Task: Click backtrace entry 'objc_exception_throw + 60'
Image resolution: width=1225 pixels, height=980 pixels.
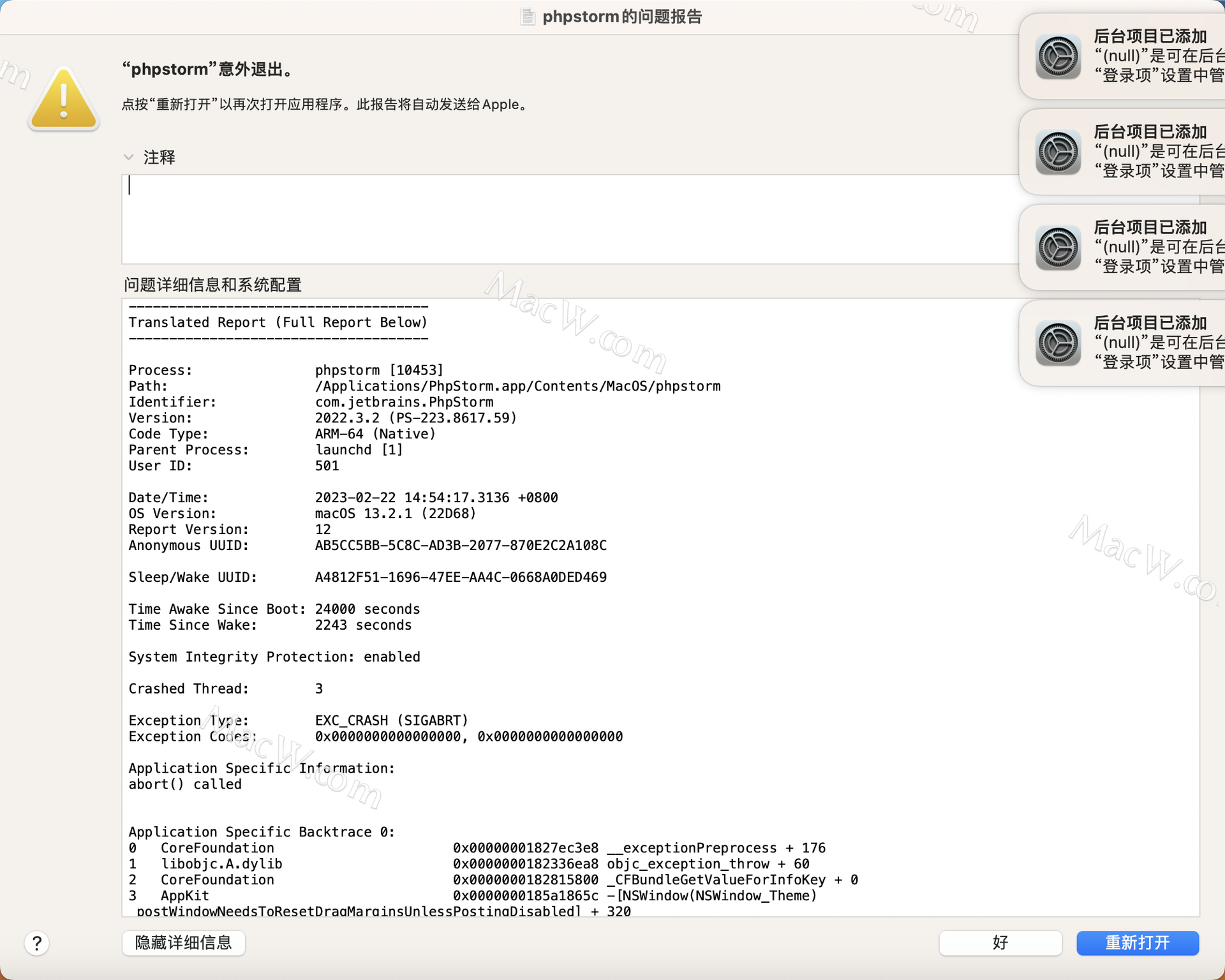Action: click(708, 865)
